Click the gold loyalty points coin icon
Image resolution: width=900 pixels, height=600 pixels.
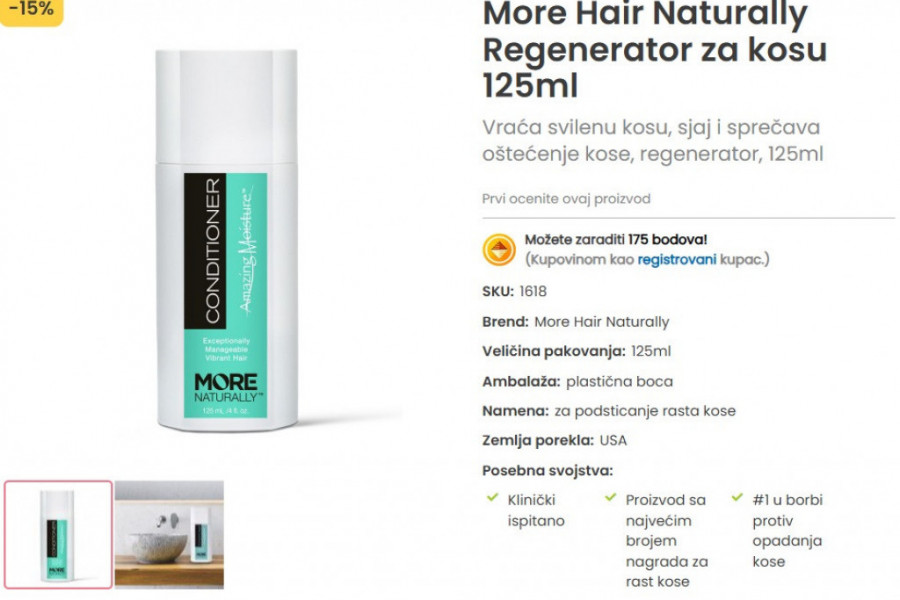tap(499, 250)
